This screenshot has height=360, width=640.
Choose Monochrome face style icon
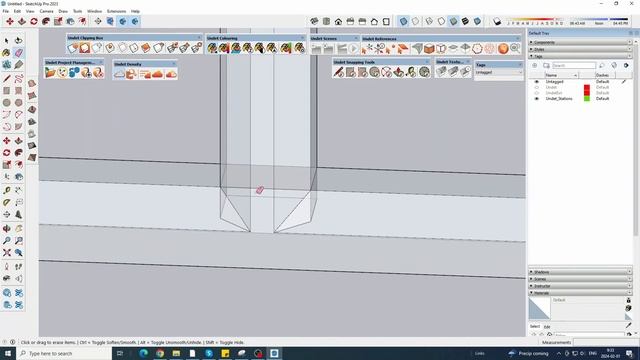click(477, 21)
